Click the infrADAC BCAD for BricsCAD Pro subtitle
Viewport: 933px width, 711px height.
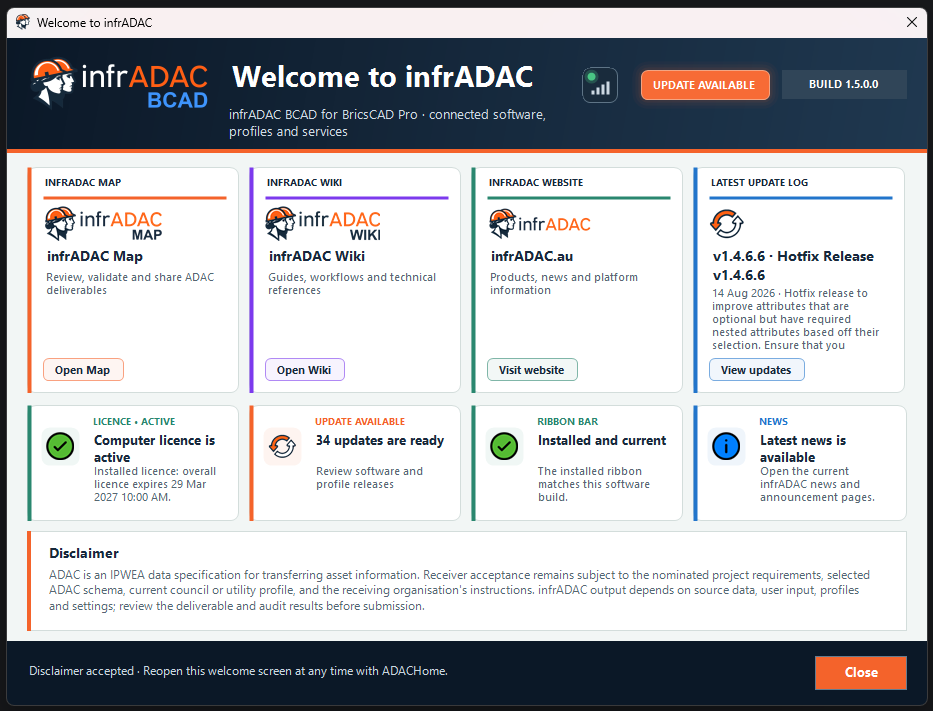tap(387, 123)
